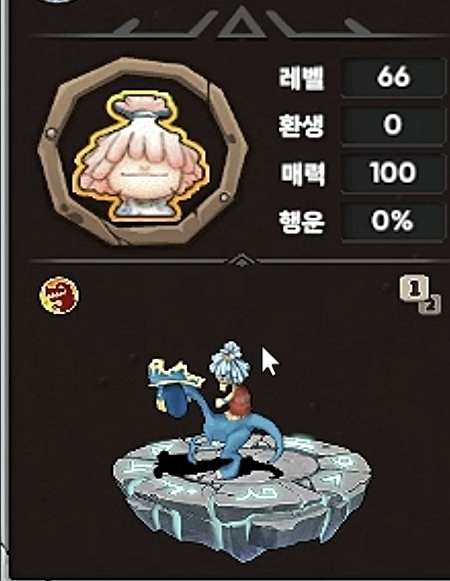
Task: Click the dice 1-2 switch icon
Action: (x=420, y=294)
